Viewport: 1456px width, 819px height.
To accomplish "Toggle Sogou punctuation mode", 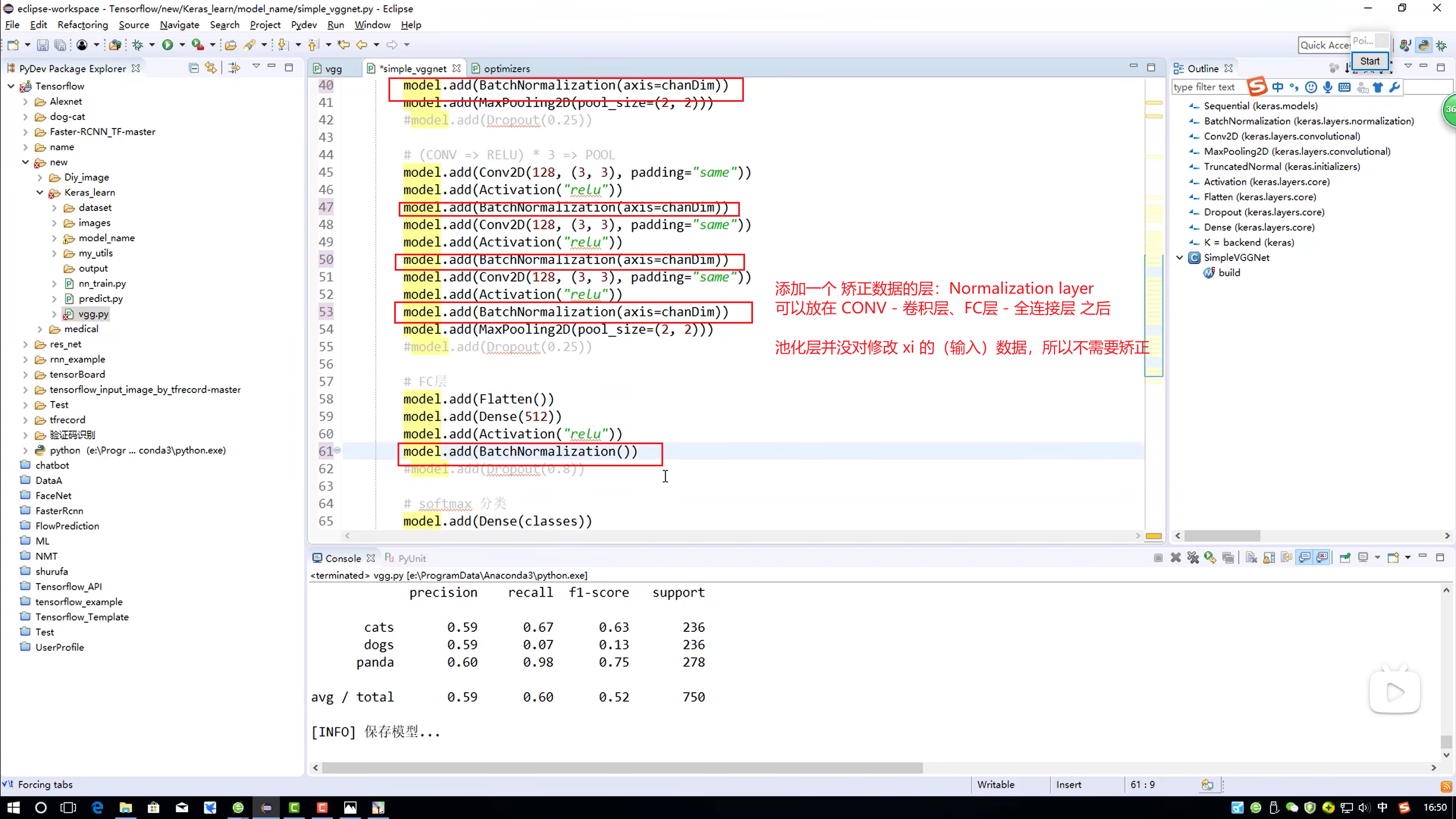I will tap(1294, 87).
